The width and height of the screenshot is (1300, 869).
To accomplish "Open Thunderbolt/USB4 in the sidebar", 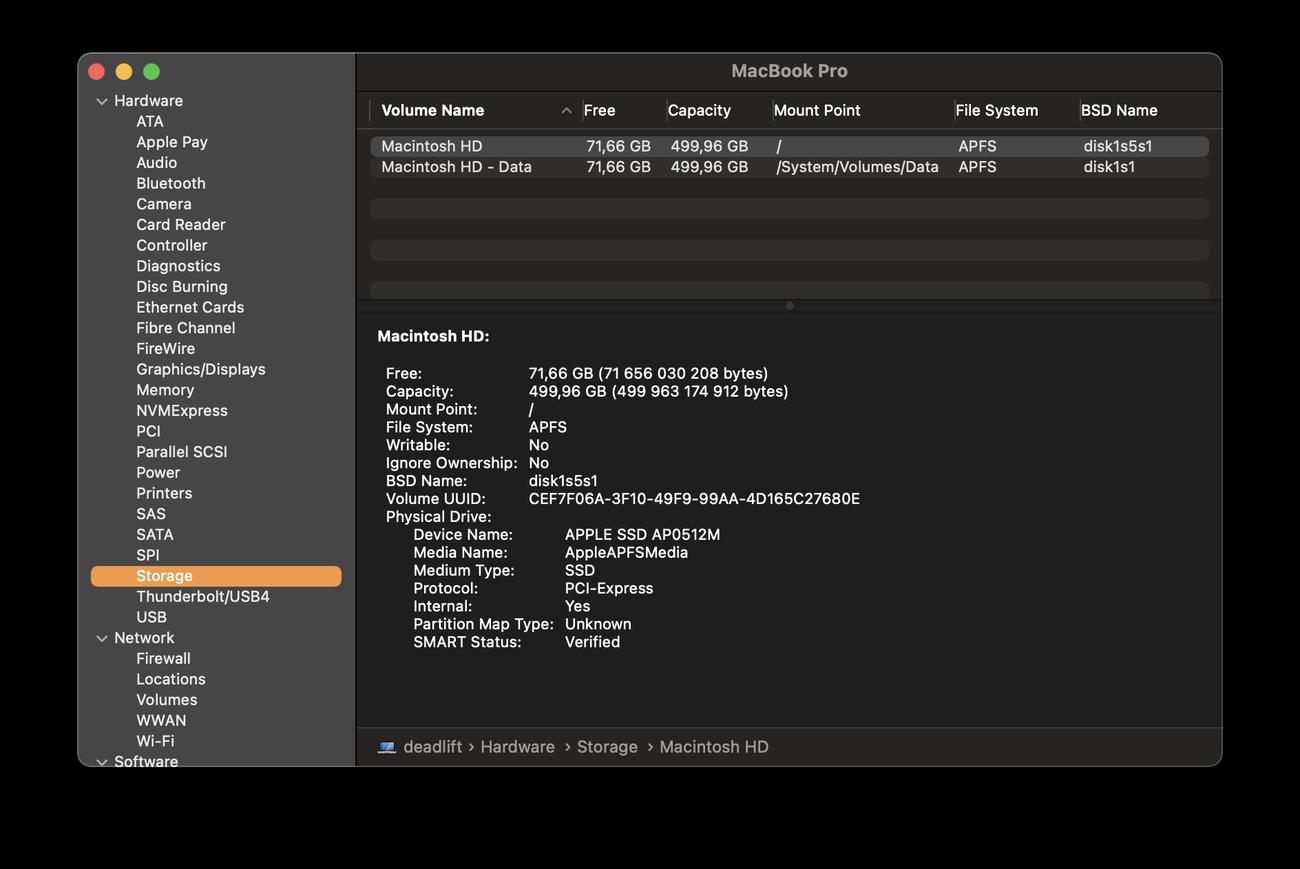I will click(x=203, y=597).
